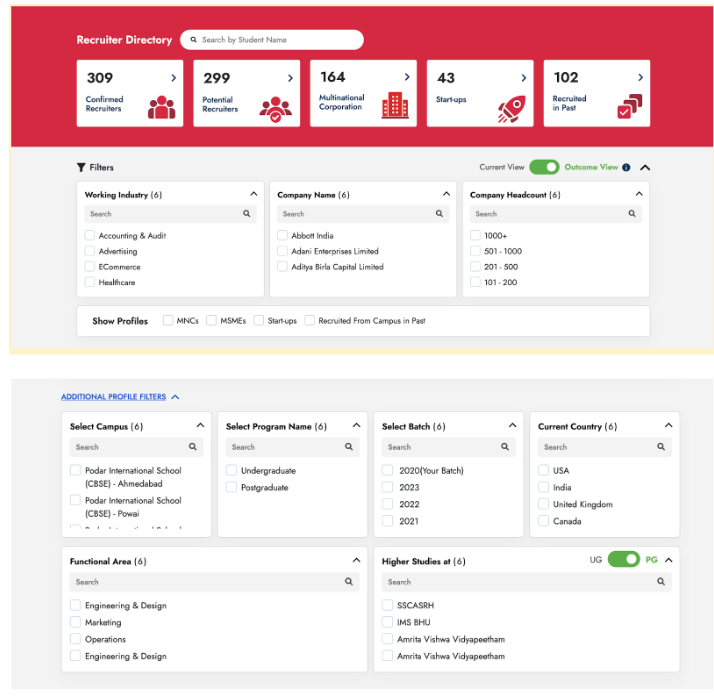Click the Multinational Corporation building icon
Viewport: 714px width, 700px height.
pos(395,105)
